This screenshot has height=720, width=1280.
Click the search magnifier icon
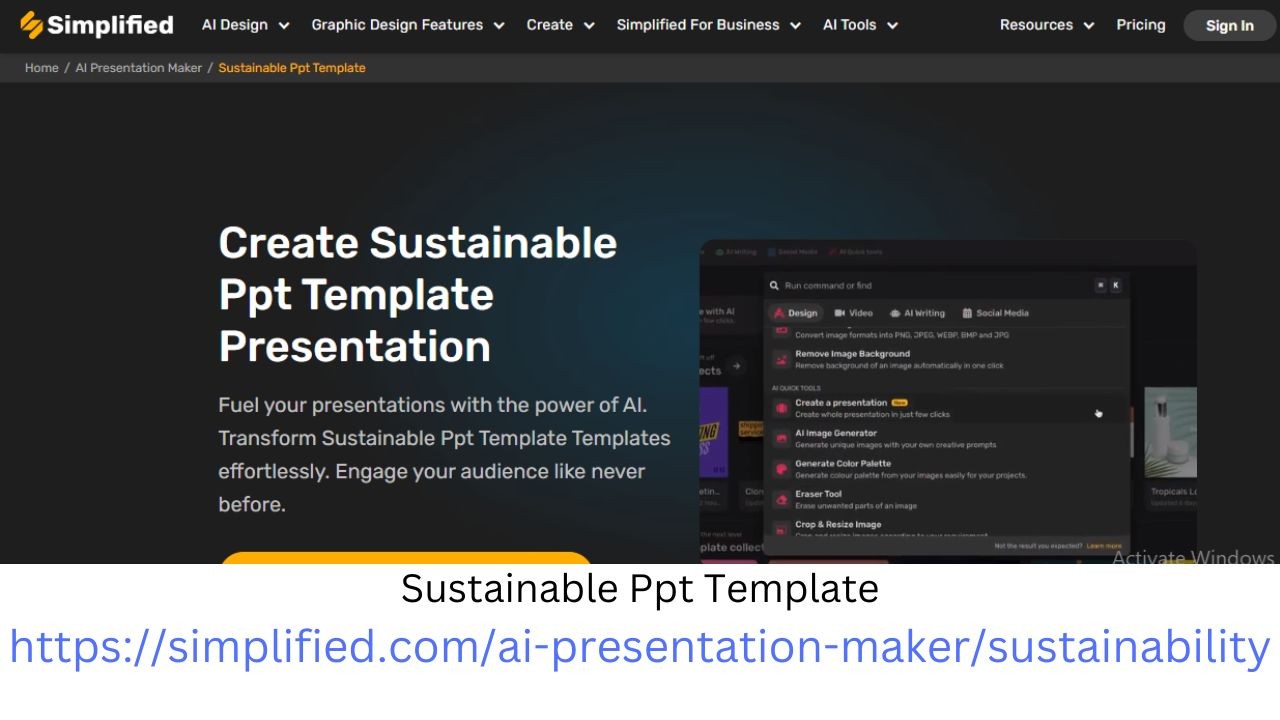coord(775,286)
